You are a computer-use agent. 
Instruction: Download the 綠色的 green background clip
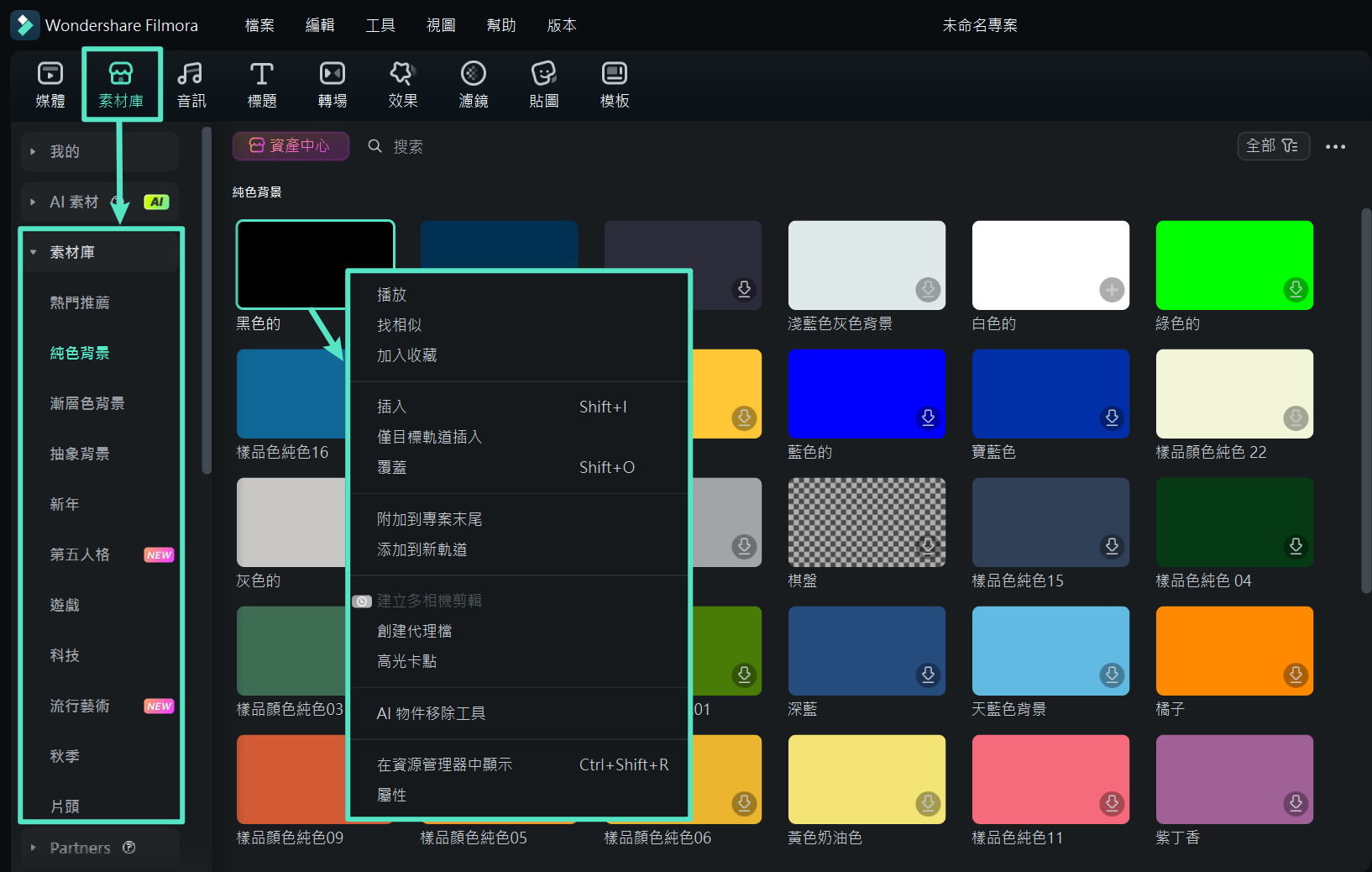click(1296, 290)
